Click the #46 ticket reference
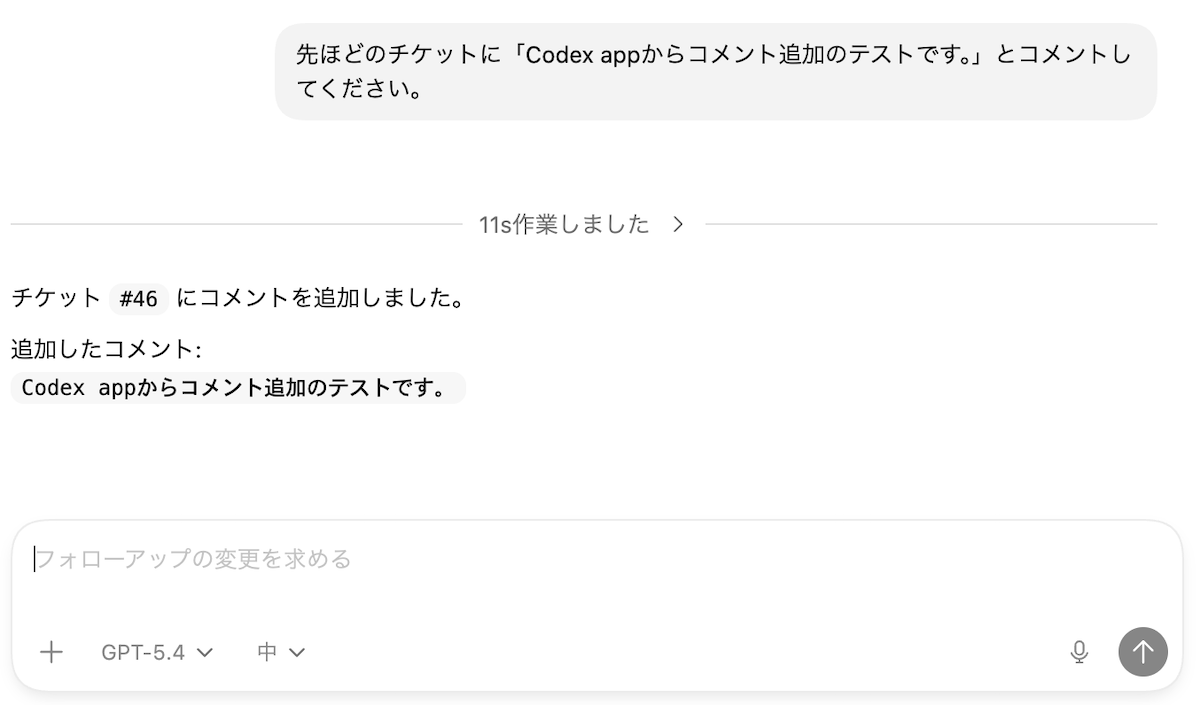 (139, 298)
